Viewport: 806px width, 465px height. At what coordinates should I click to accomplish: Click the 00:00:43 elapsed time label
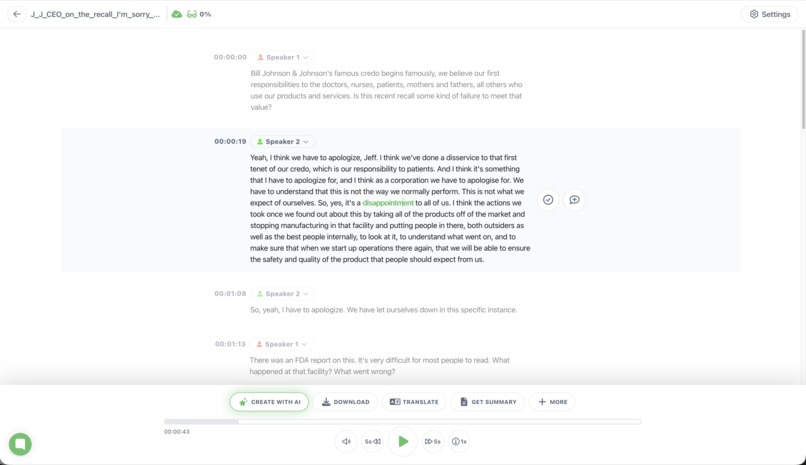pos(177,432)
